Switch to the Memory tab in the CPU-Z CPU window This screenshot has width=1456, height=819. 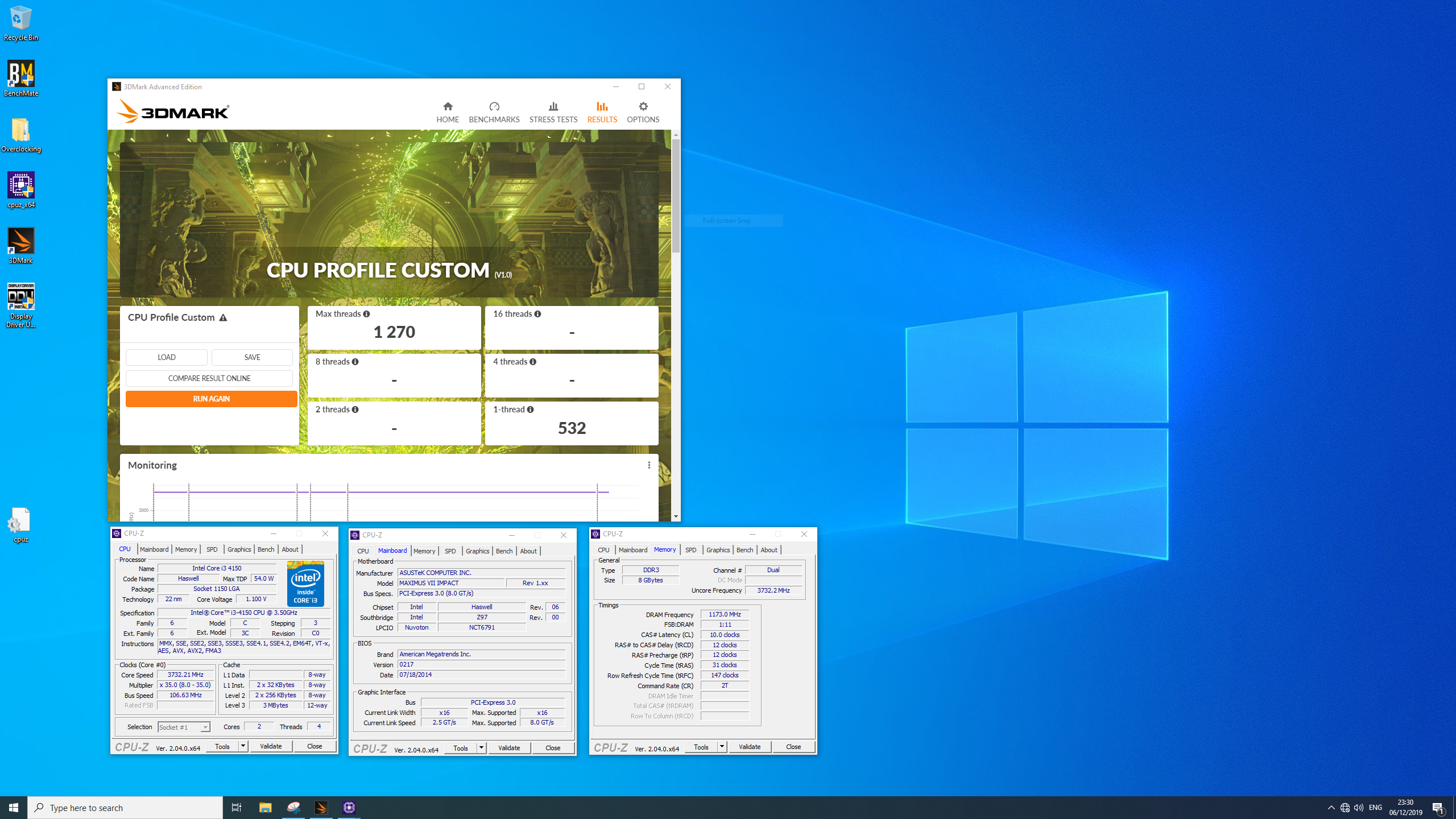pos(186,549)
